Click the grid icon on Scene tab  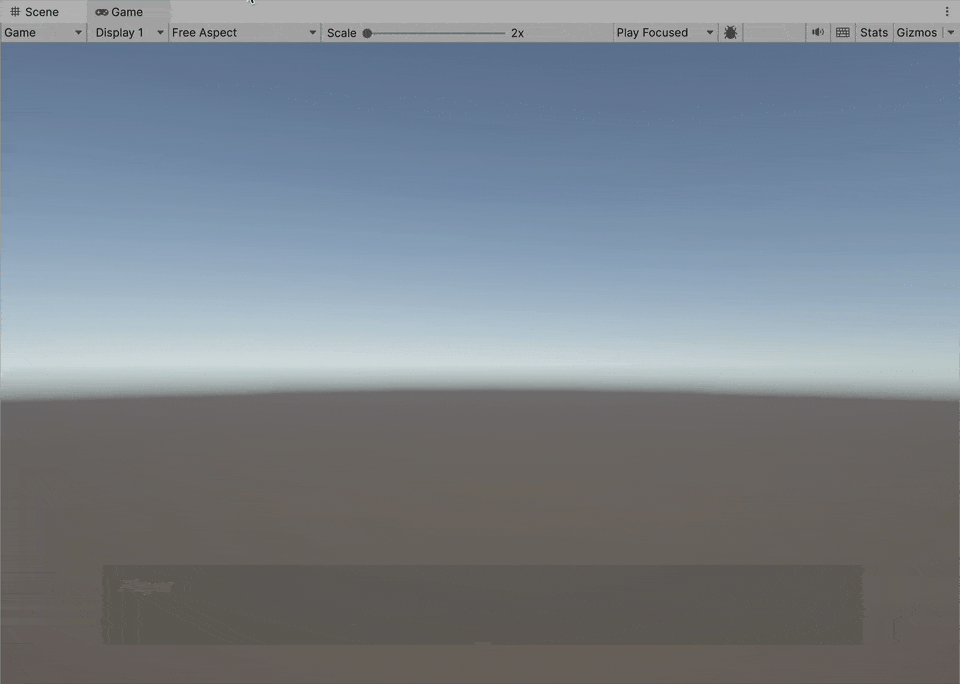click(15, 12)
